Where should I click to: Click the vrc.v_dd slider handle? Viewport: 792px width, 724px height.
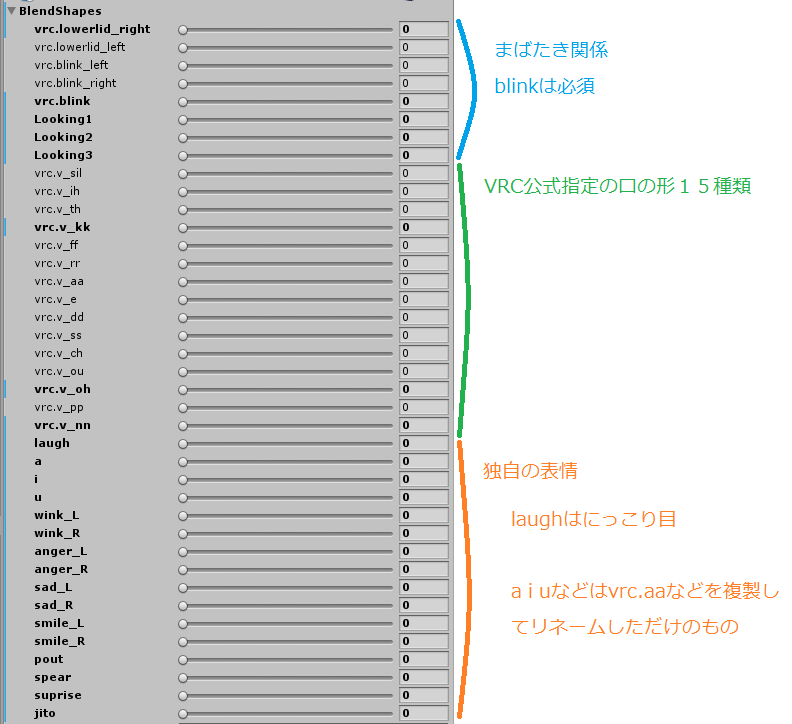click(x=183, y=318)
